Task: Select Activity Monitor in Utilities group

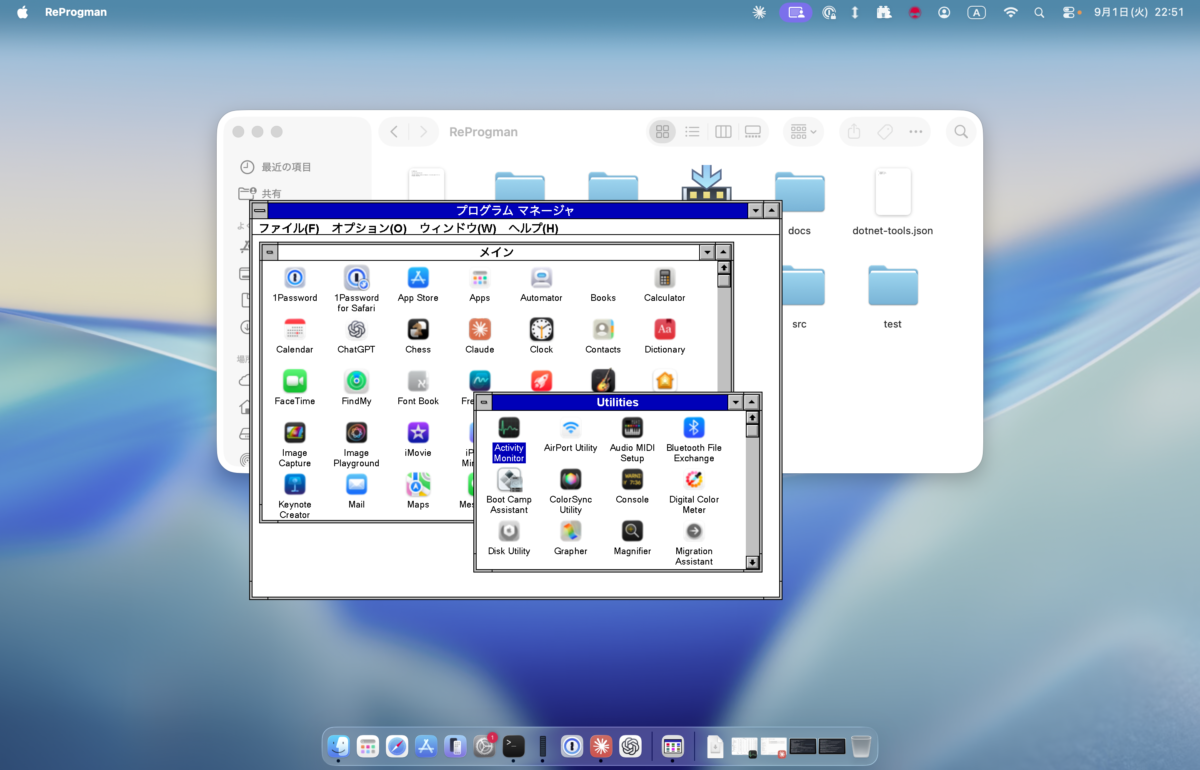Action: [509, 428]
